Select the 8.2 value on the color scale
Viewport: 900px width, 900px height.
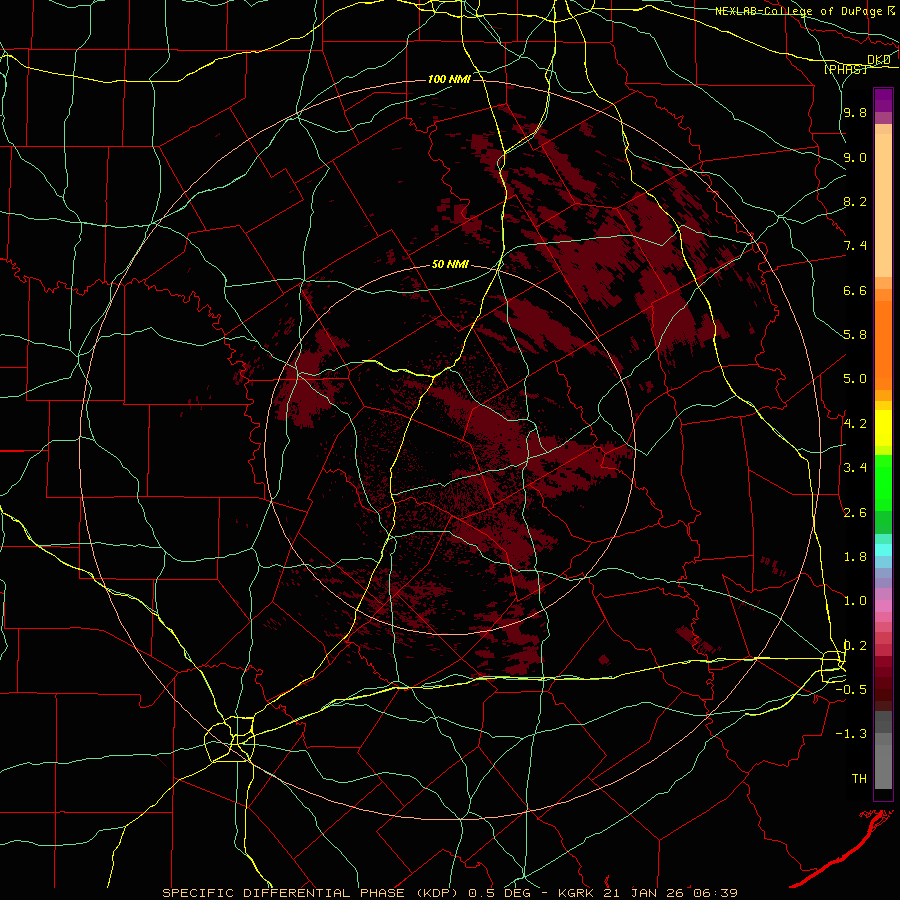coord(855,201)
